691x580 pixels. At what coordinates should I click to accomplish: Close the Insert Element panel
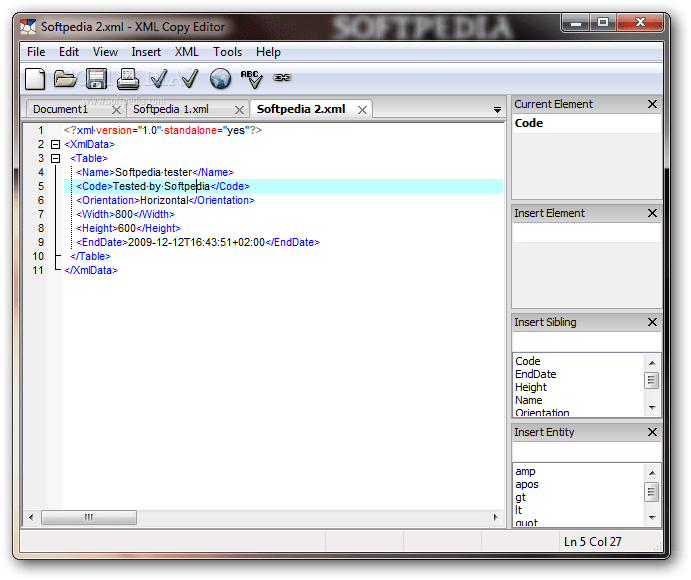[x=653, y=213]
